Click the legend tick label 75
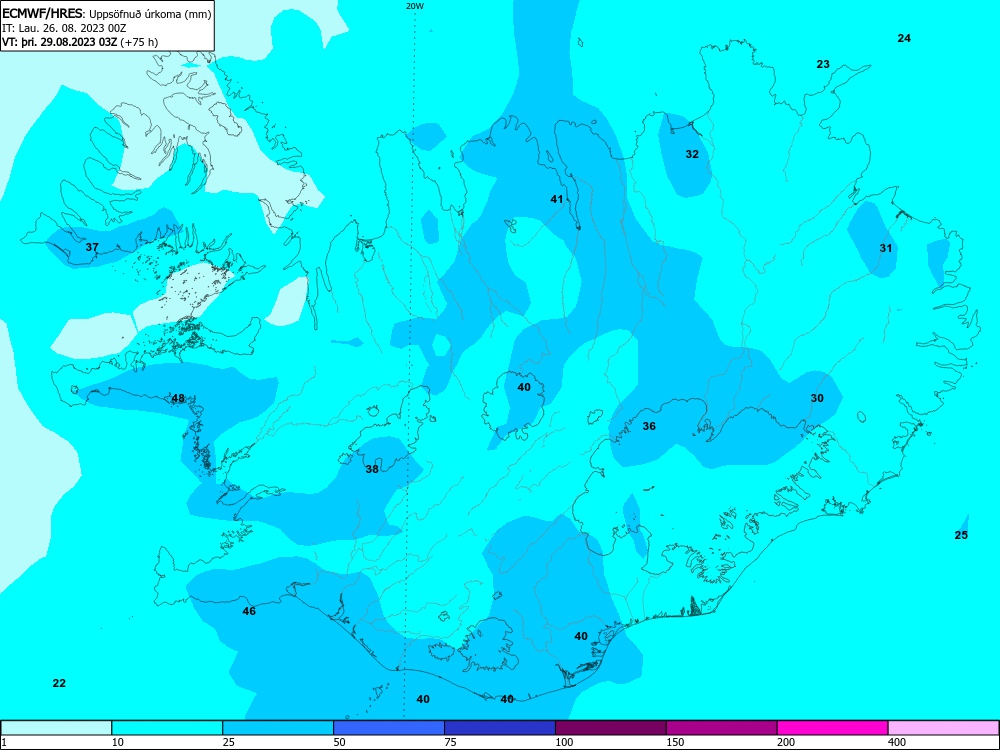The image size is (1000, 750). point(451,742)
